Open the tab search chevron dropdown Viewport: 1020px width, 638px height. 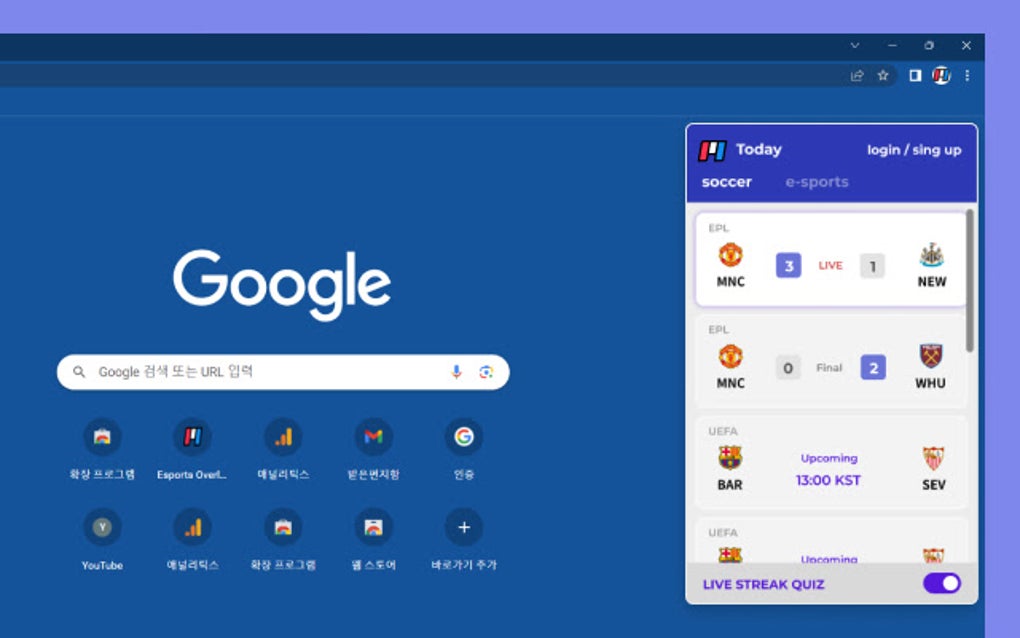click(x=854, y=45)
